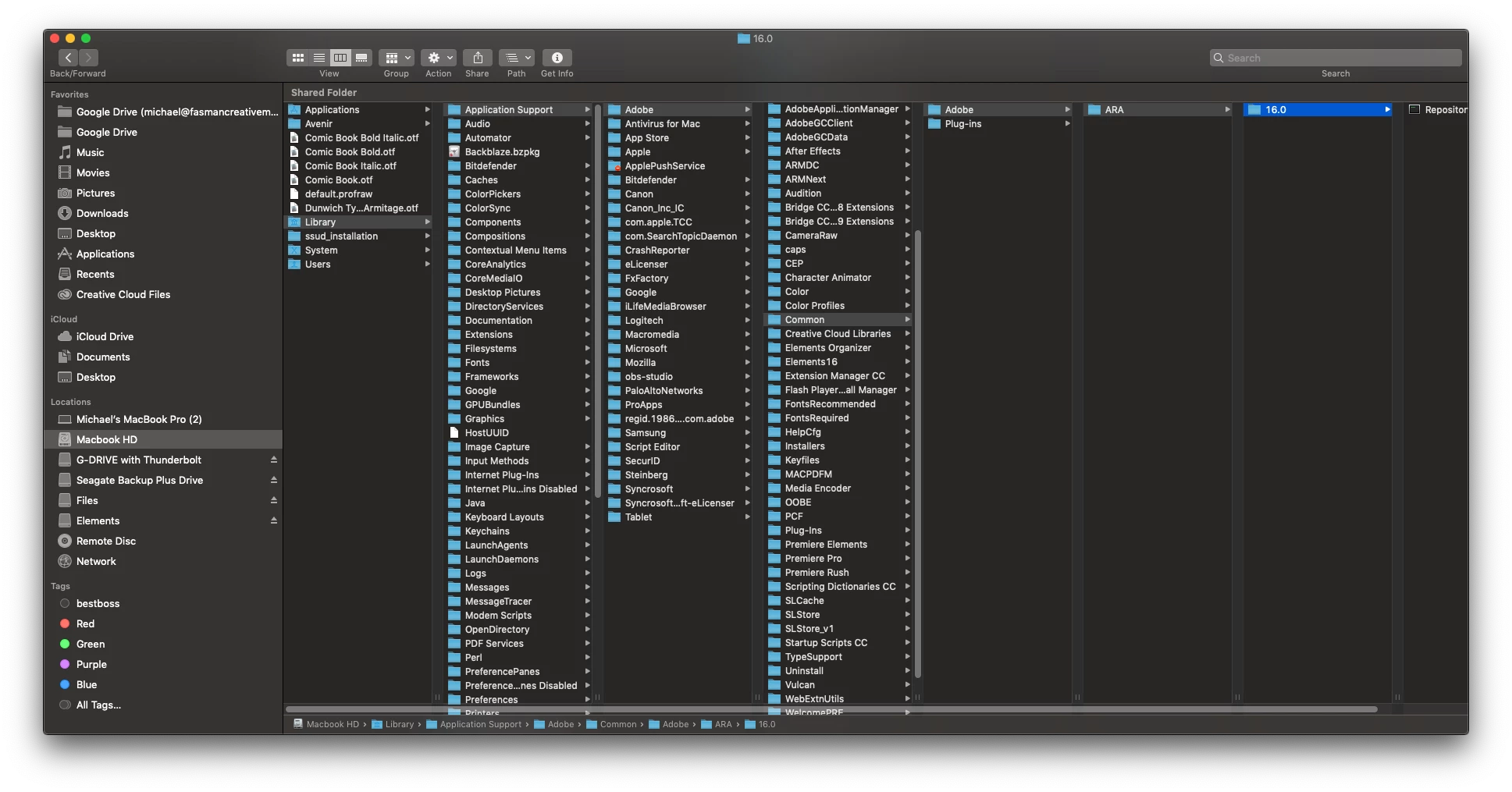Jump to Application Support in path bar
The image size is (1512, 792).
474,724
